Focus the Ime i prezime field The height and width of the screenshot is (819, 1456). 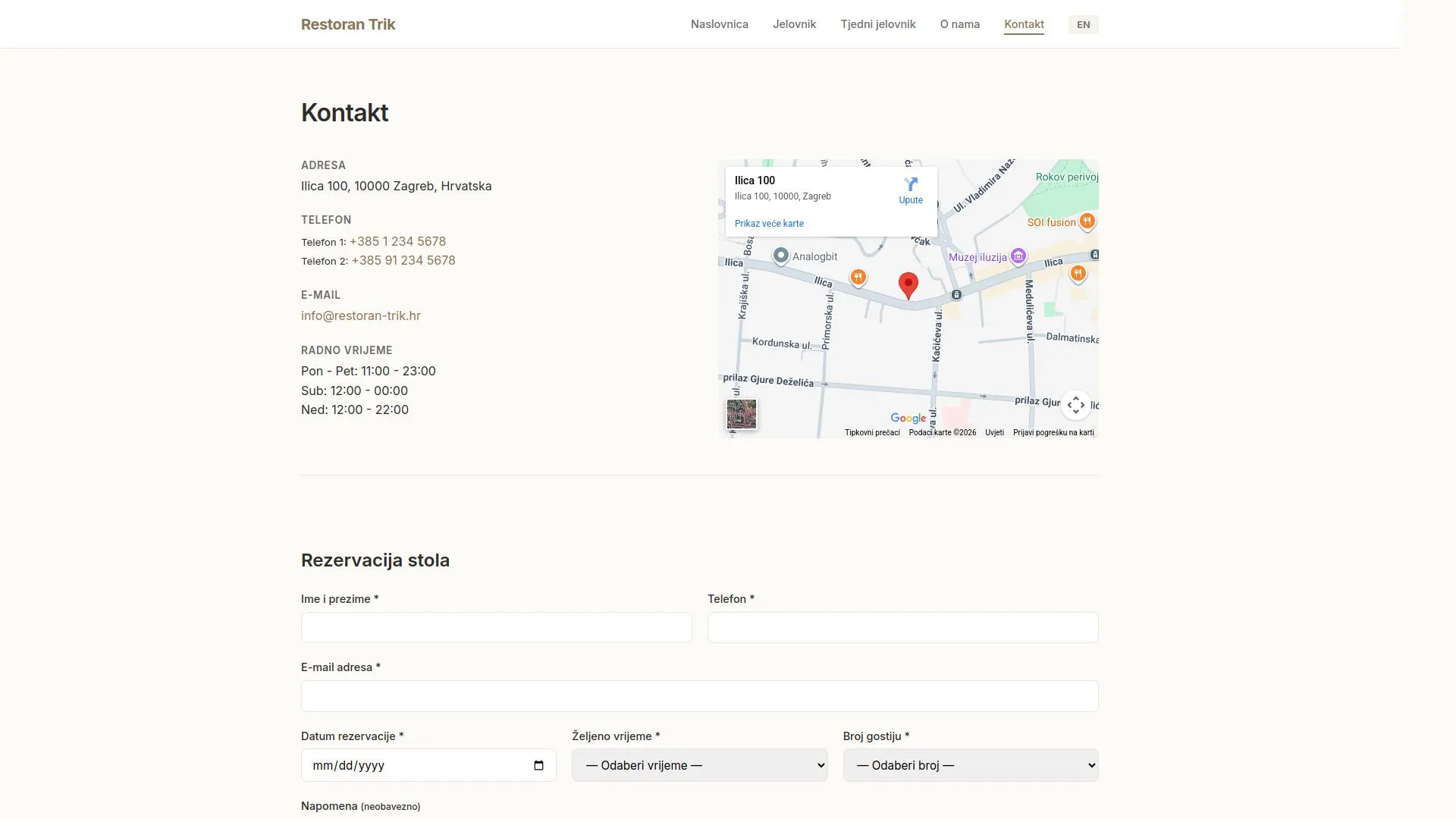point(496,627)
